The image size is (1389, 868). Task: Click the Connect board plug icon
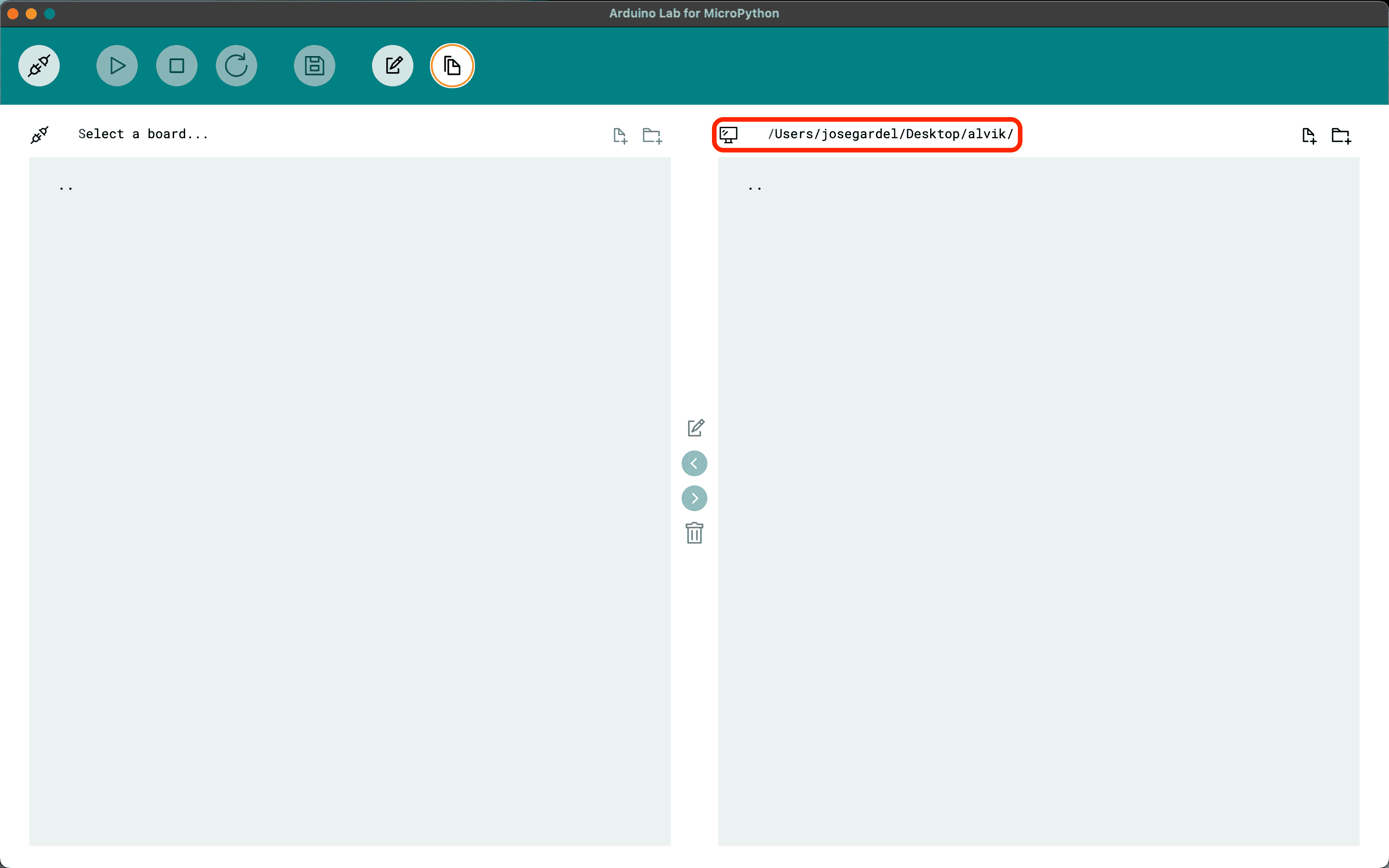point(39,65)
